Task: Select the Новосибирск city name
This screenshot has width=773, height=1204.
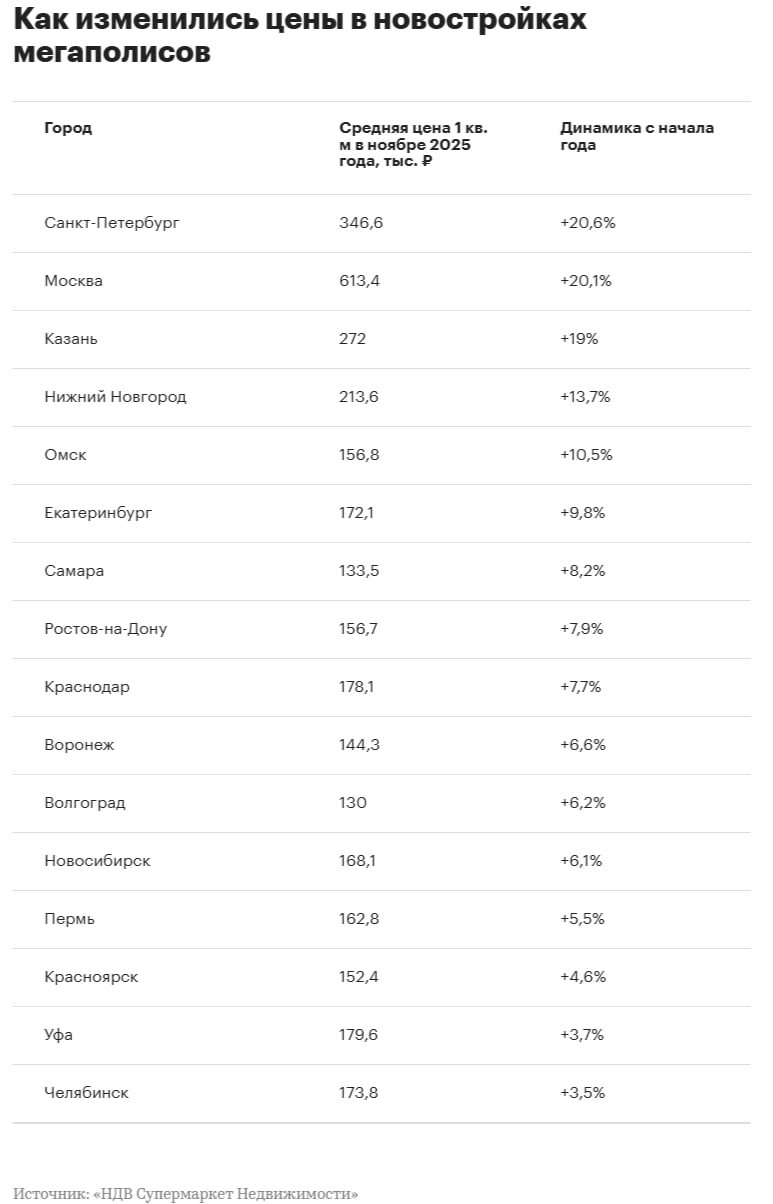Action: pyautogui.click(x=97, y=861)
